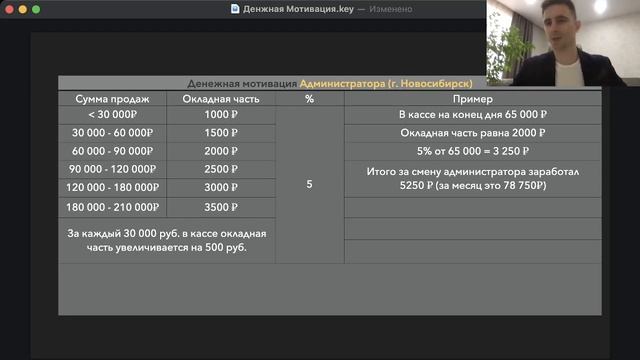Select cell 2500 ₽

click(221, 169)
